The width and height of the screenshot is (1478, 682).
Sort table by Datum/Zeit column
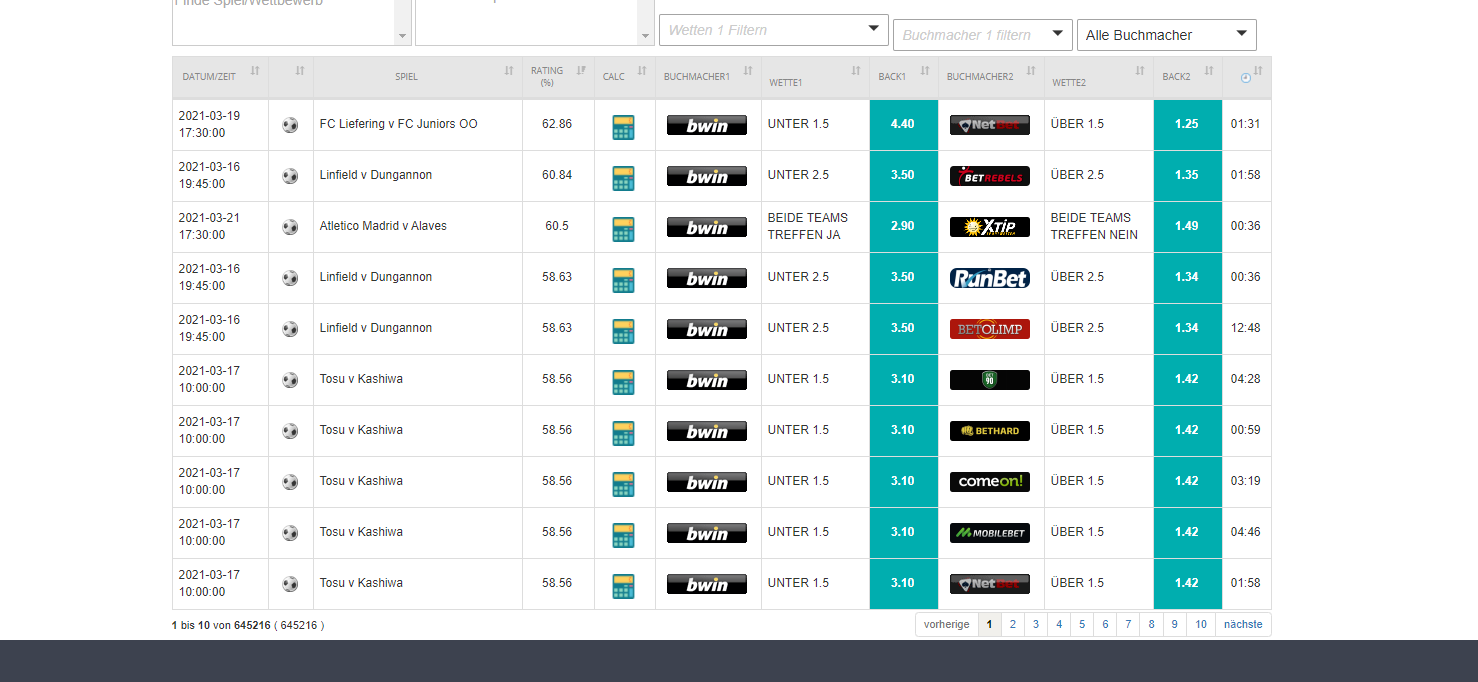tap(220, 77)
